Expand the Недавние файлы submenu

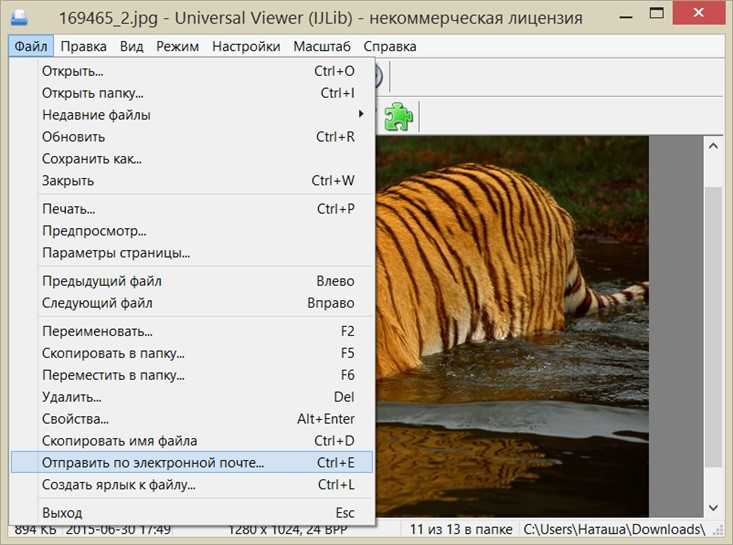click(192, 115)
